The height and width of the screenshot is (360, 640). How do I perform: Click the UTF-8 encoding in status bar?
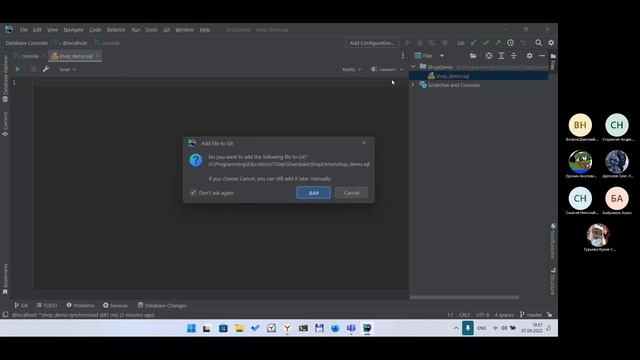tap(482, 315)
